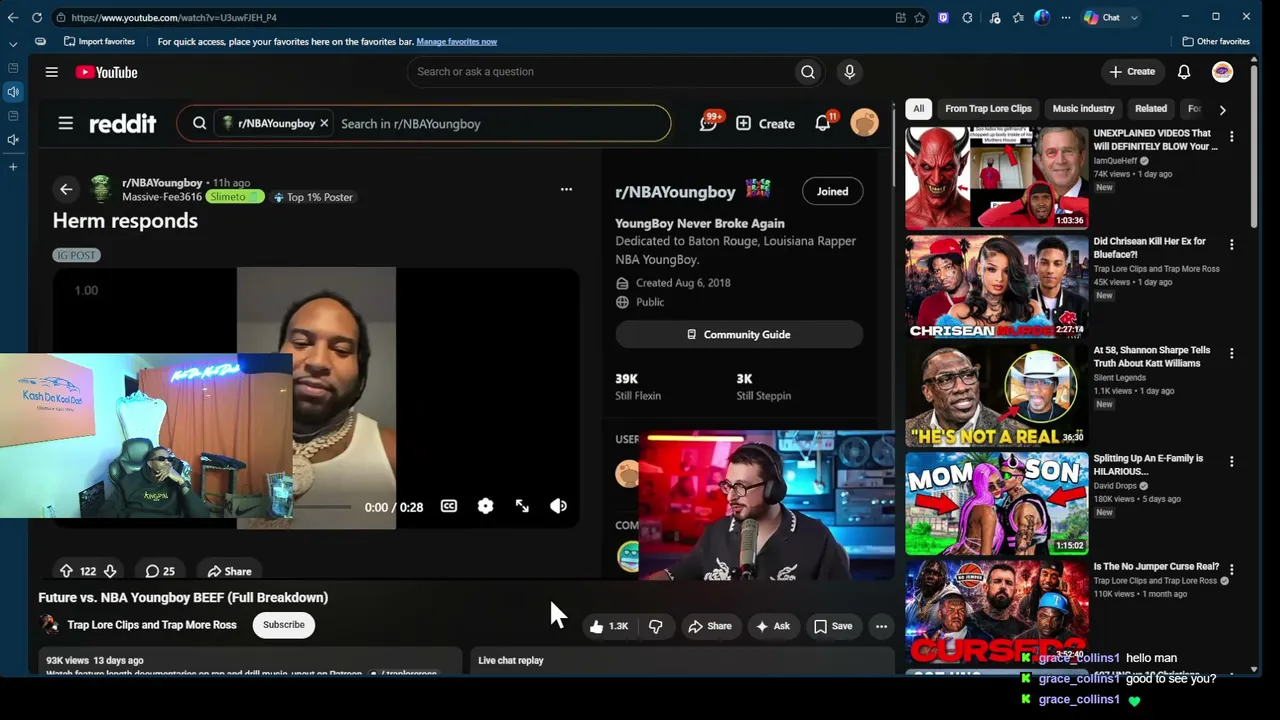The height and width of the screenshot is (720, 1280).
Task: Select the From Trap Lore Clips chip
Action: click(988, 109)
